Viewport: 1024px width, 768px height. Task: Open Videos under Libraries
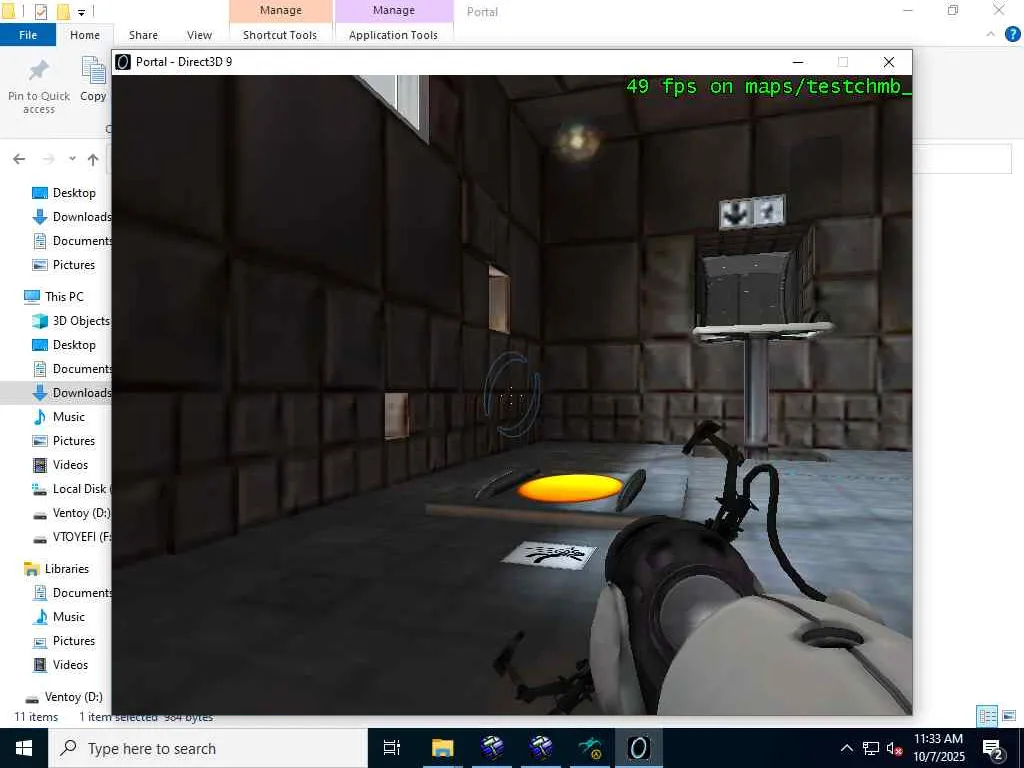[71, 665]
